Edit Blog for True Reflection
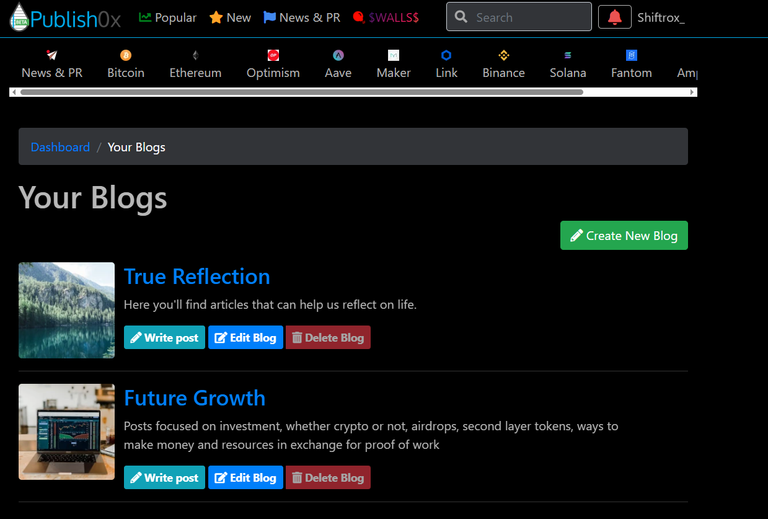 (245, 337)
